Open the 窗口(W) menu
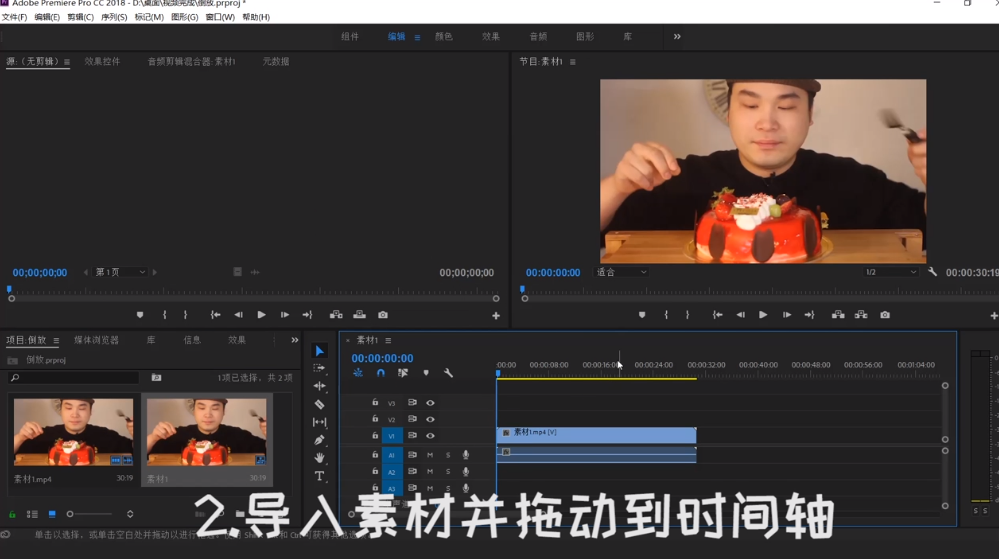Image resolution: width=999 pixels, height=559 pixels. point(220,17)
